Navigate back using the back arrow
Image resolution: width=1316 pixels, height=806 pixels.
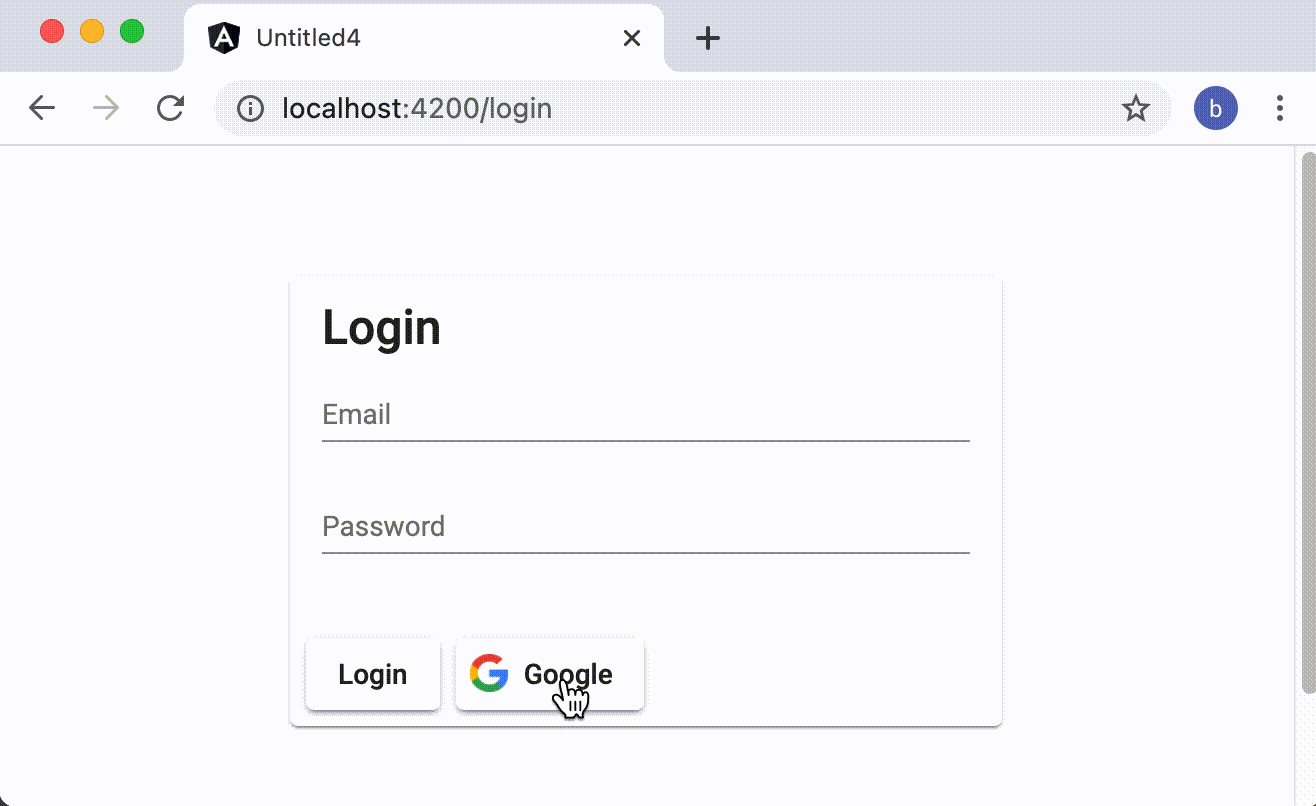[x=41, y=107]
